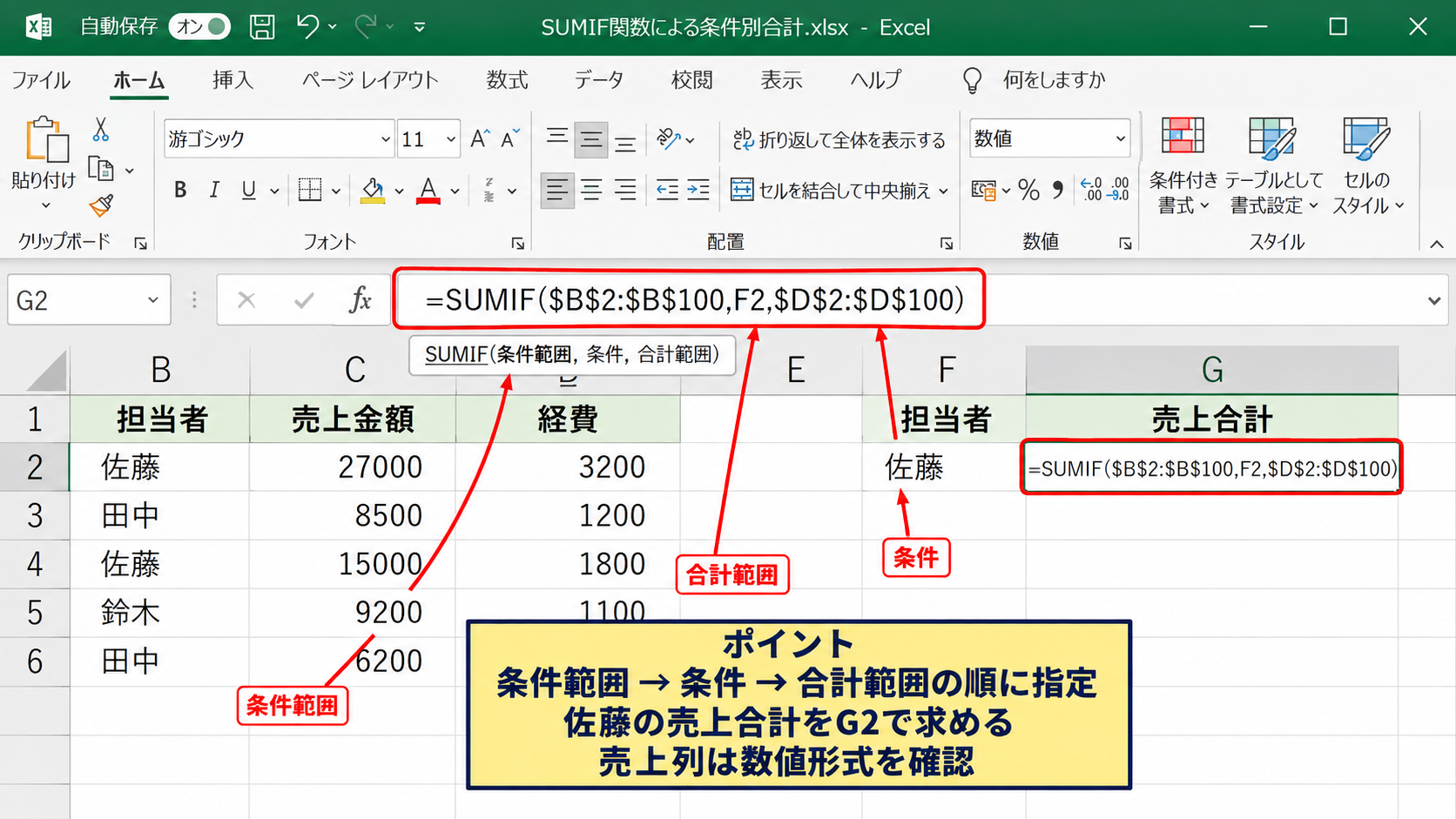Open the paste options arrow under 貼り付け
Viewport: 1456px width, 819px height.
click(46, 206)
